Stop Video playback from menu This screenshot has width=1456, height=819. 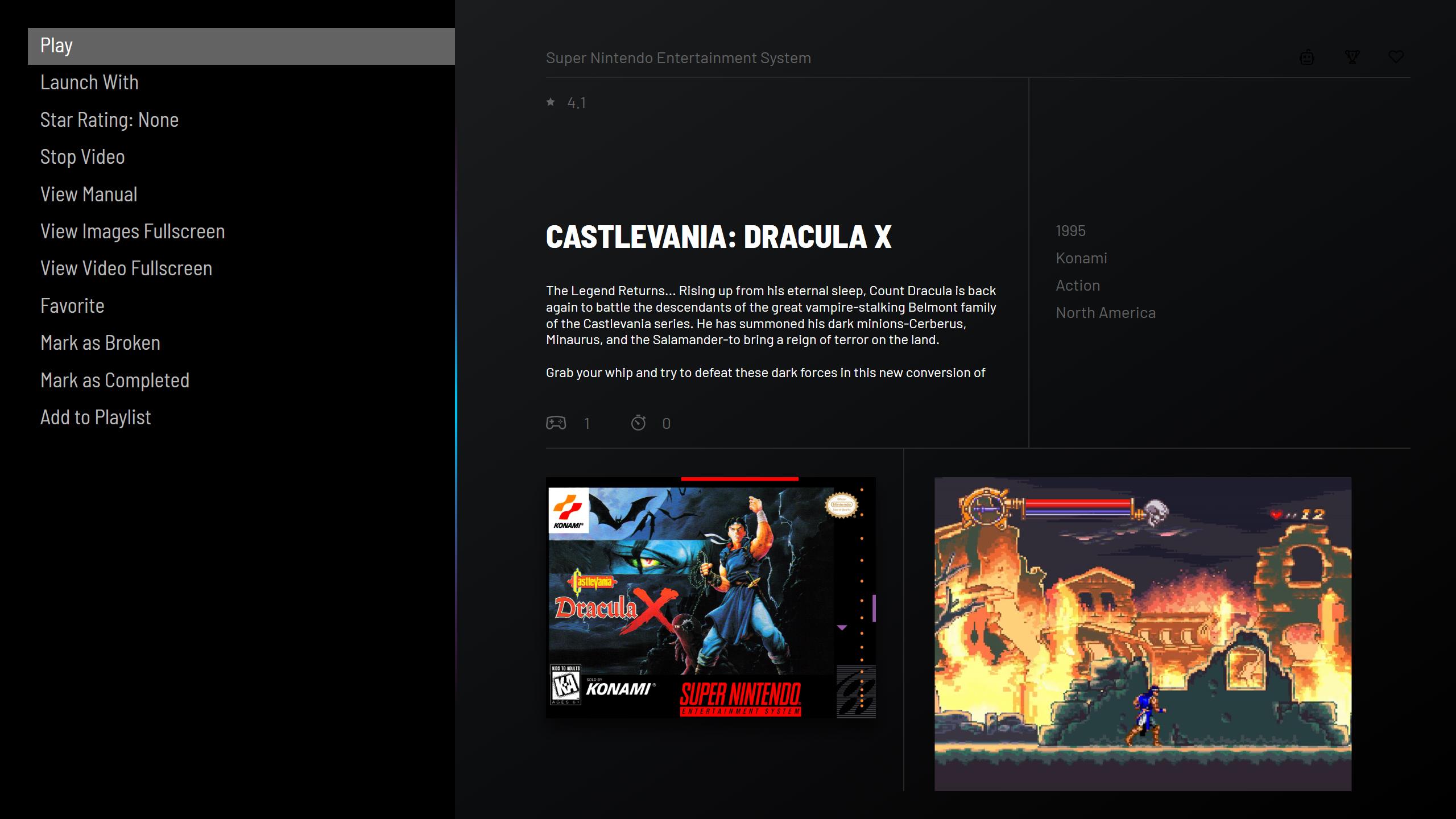click(x=82, y=157)
